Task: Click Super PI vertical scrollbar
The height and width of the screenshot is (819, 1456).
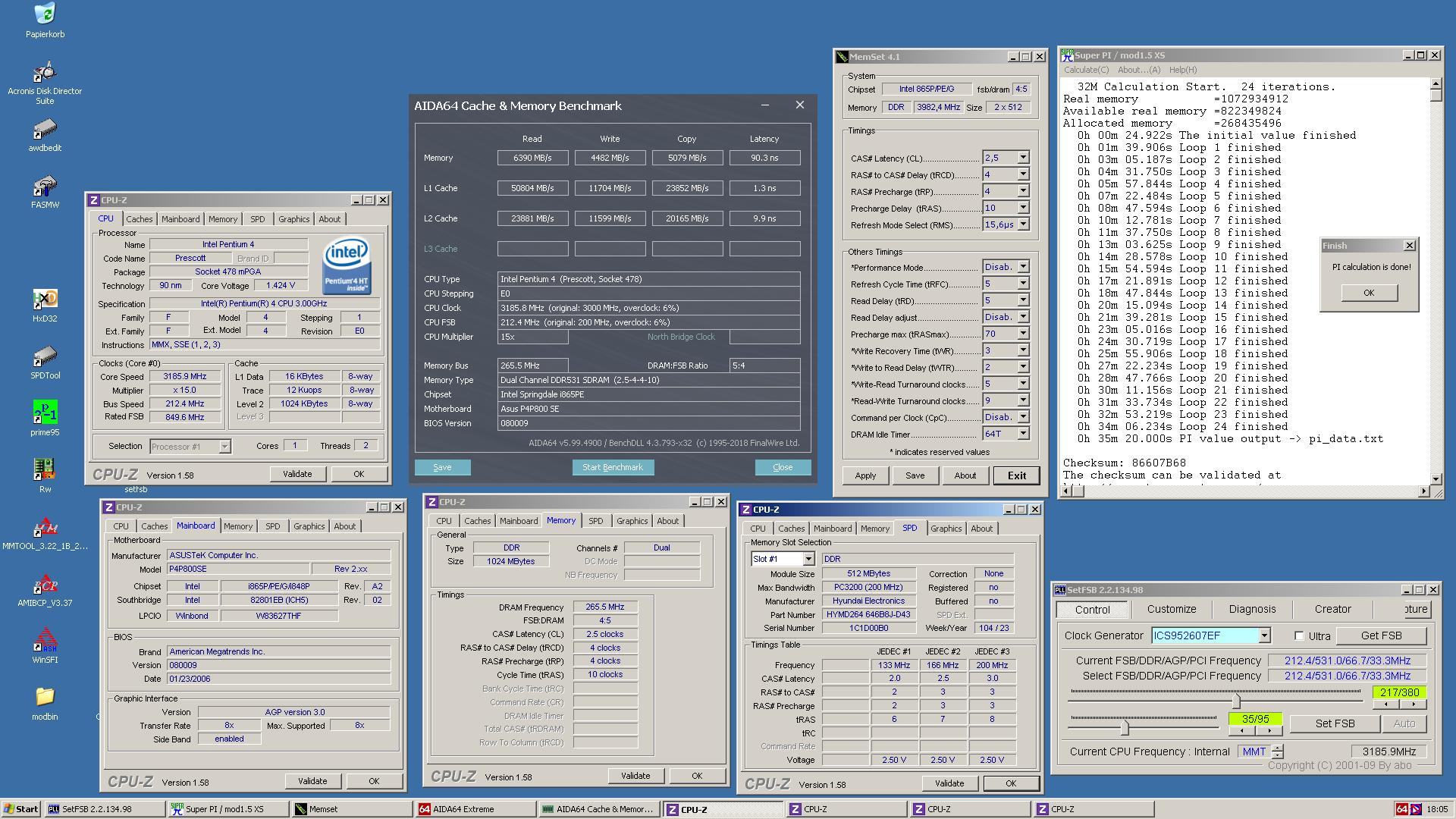Action: [1436, 281]
